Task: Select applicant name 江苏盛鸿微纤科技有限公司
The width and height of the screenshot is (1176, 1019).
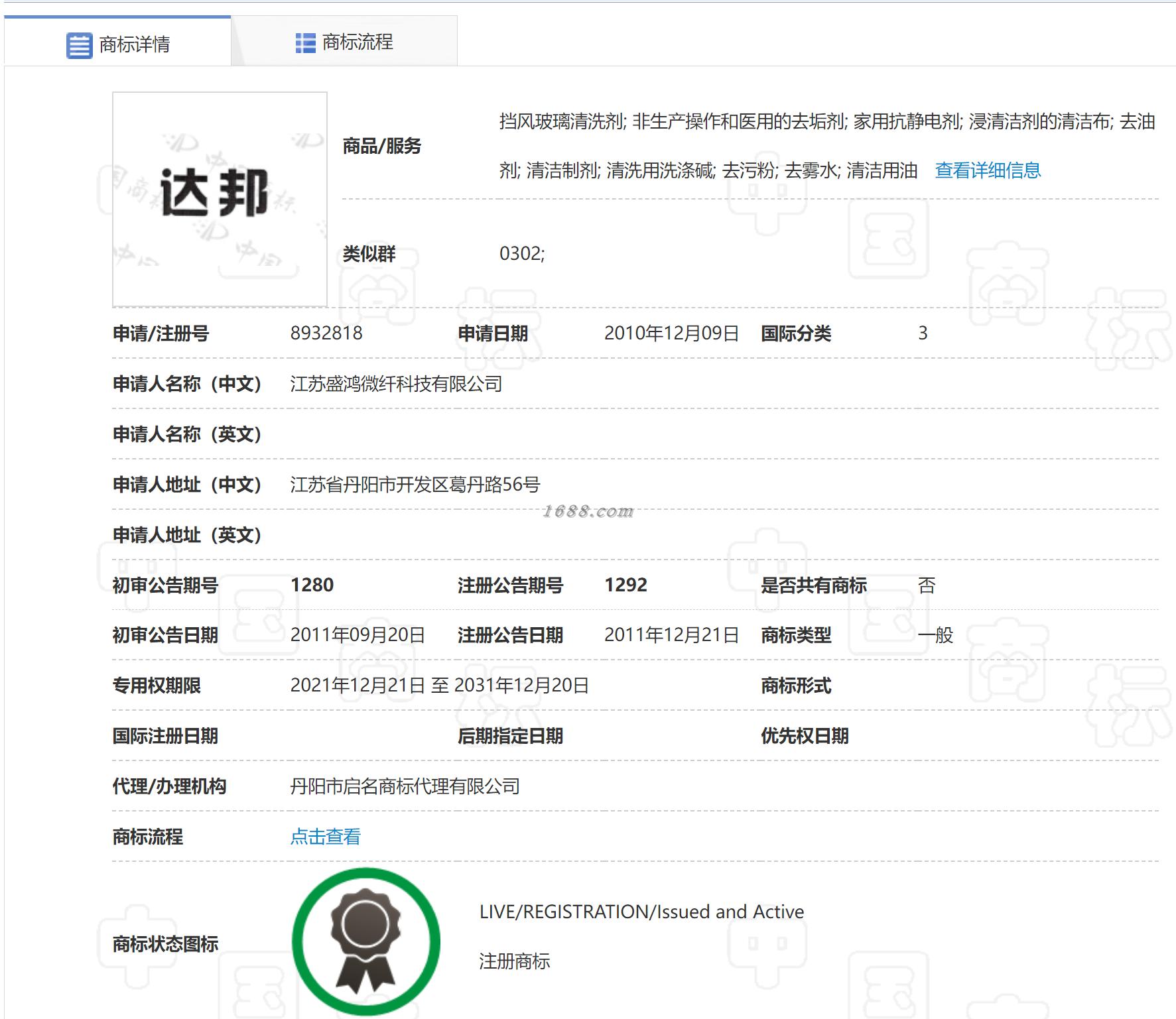Action: tap(396, 384)
